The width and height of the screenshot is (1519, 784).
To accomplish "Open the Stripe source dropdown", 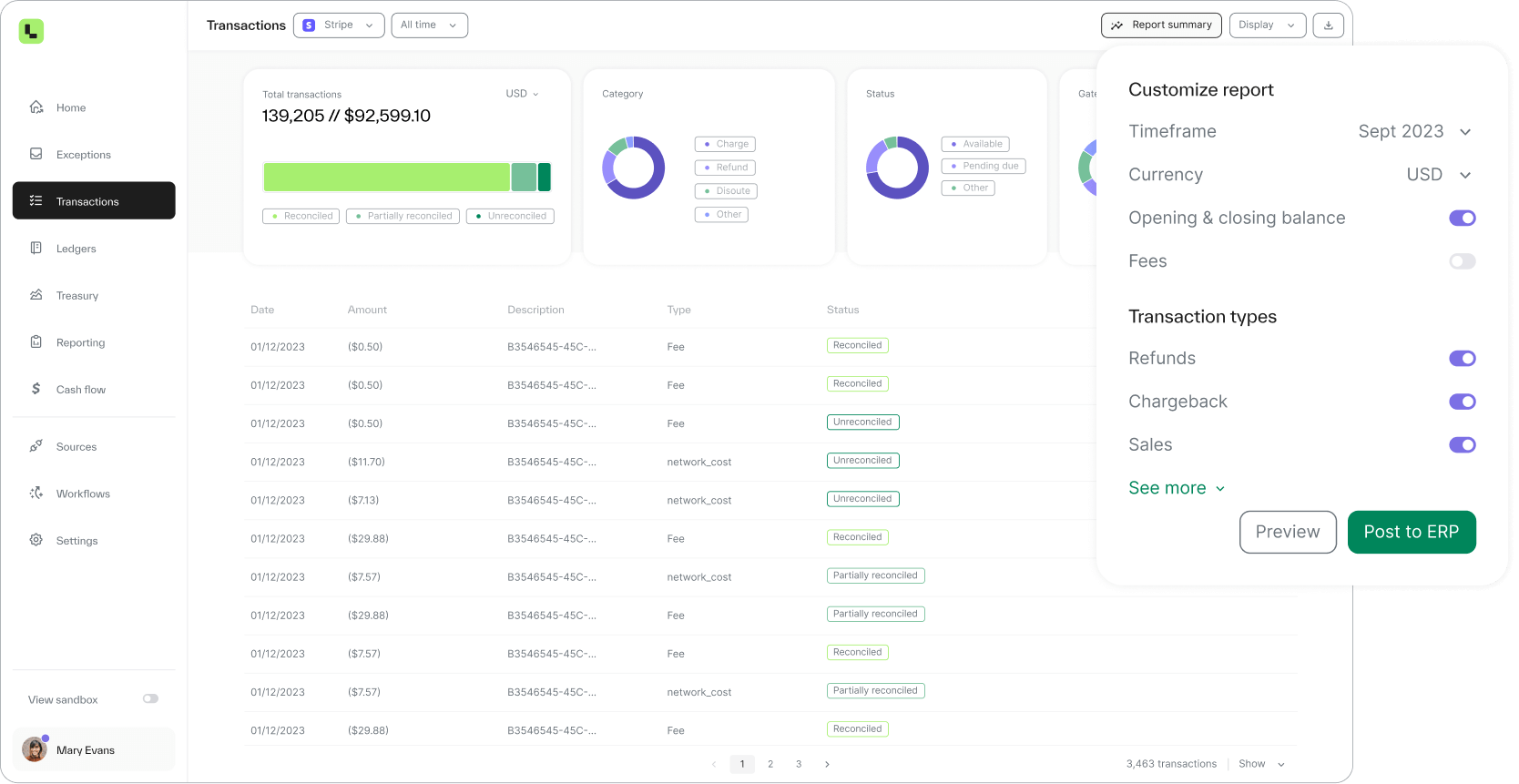I will tap(338, 25).
